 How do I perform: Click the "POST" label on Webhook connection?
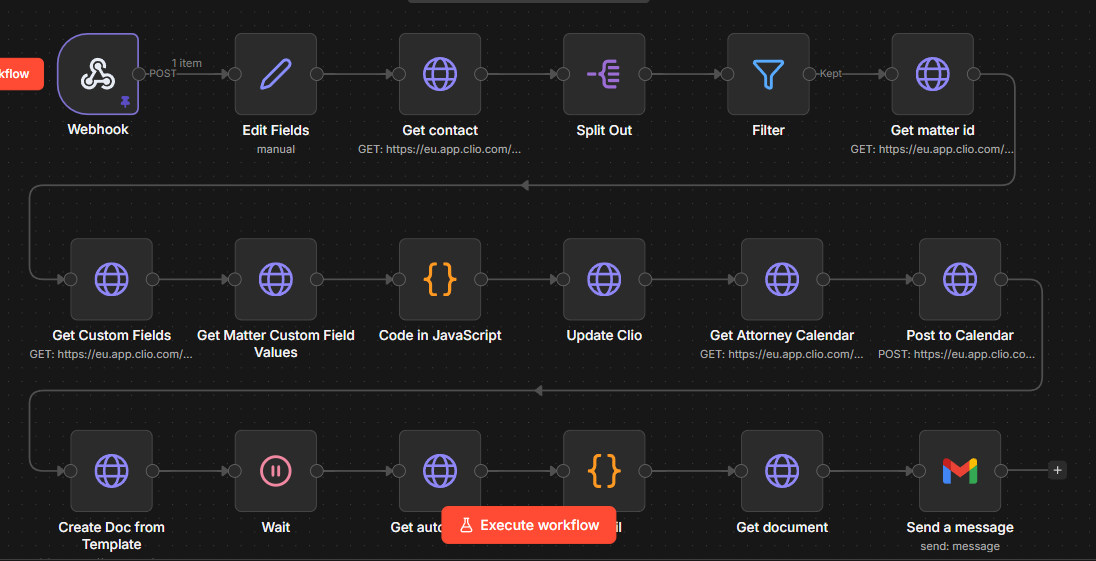[163, 73]
